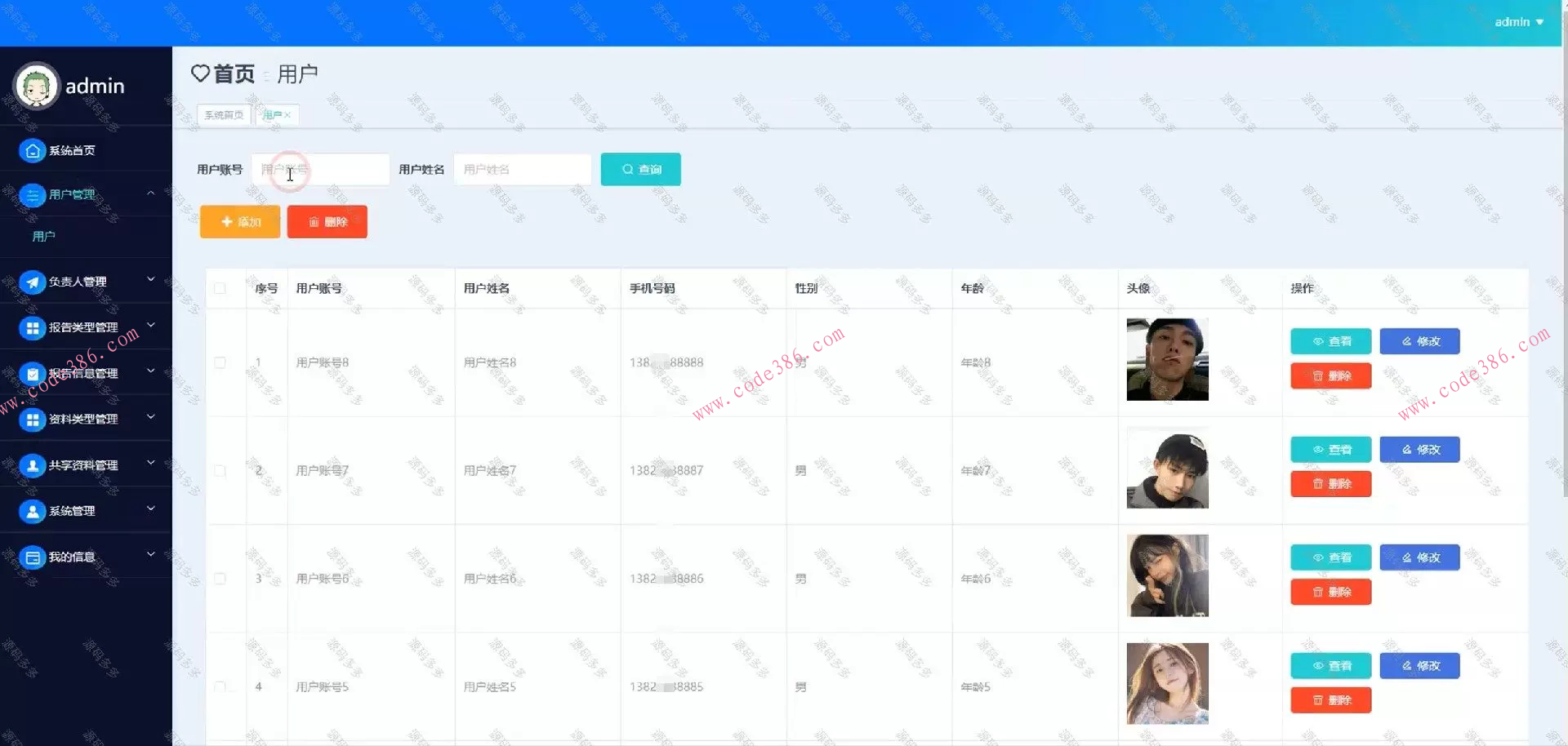Click the 报告信息管理 sidebar icon
This screenshot has height=746, width=1568.
click(32, 374)
